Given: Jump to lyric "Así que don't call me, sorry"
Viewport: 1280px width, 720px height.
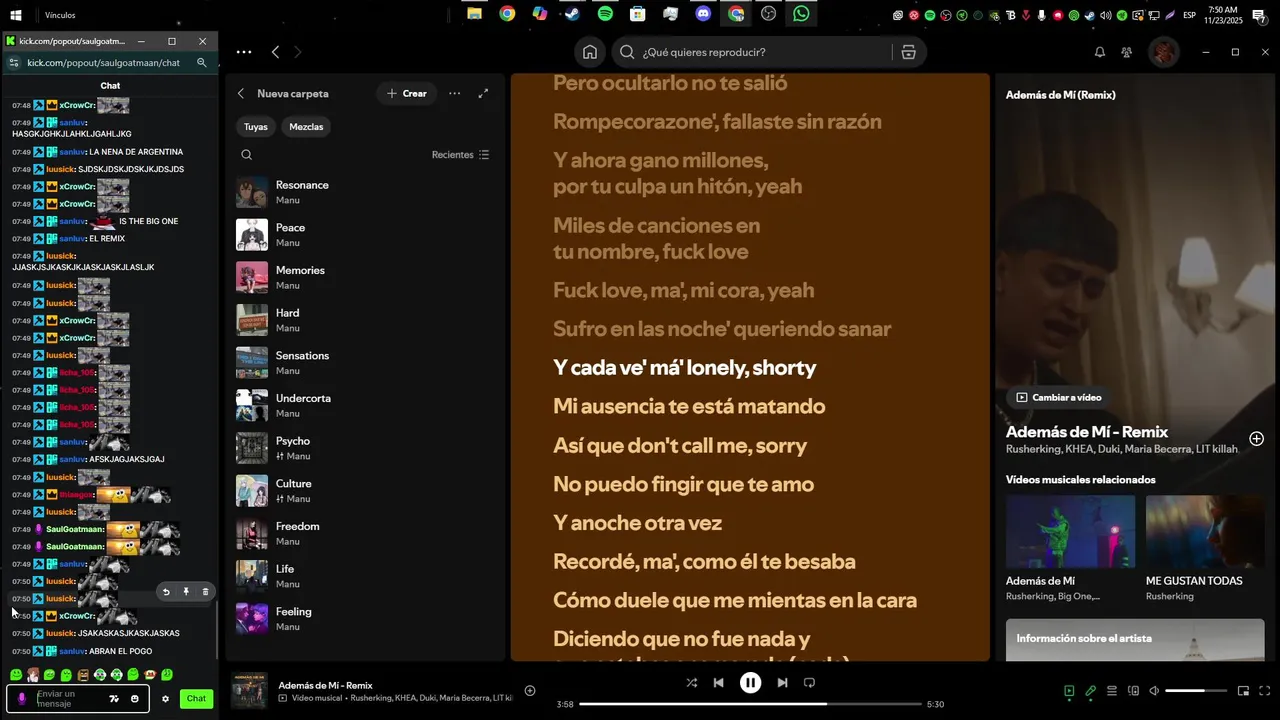Looking at the screenshot, I should 680,445.
